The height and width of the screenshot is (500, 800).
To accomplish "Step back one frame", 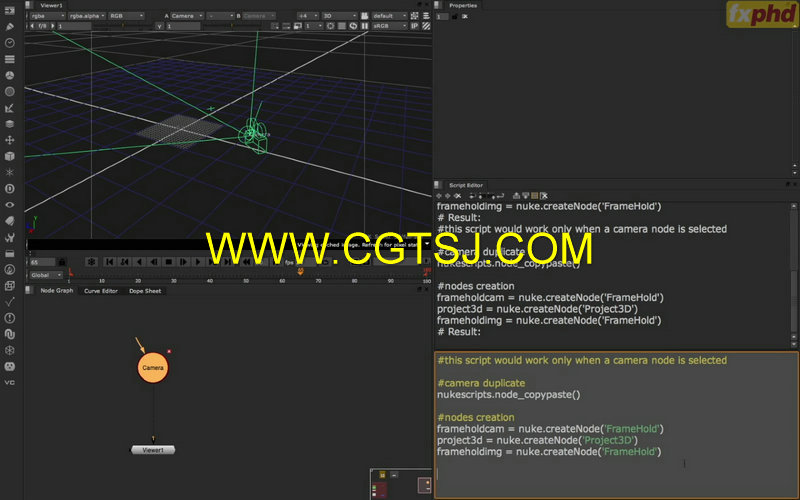I will (153, 262).
